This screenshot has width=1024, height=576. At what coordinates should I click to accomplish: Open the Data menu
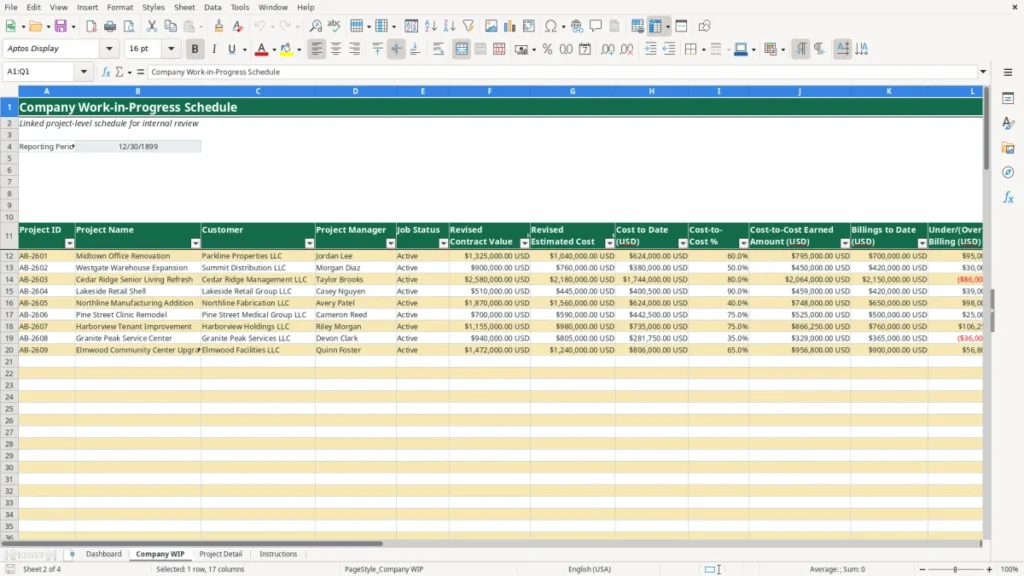point(212,7)
